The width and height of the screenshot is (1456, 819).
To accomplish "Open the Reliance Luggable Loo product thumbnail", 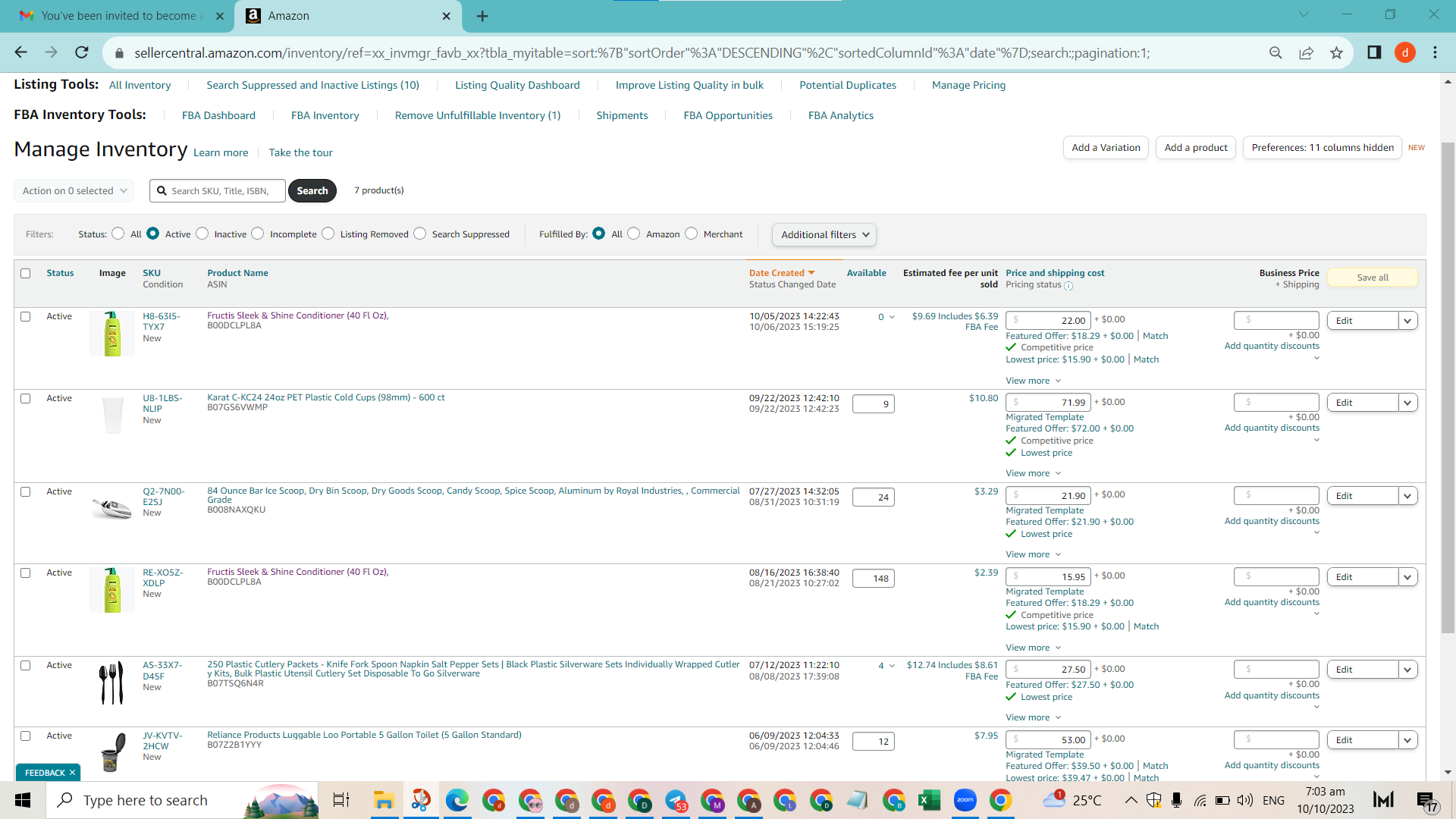I will coord(113,752).
